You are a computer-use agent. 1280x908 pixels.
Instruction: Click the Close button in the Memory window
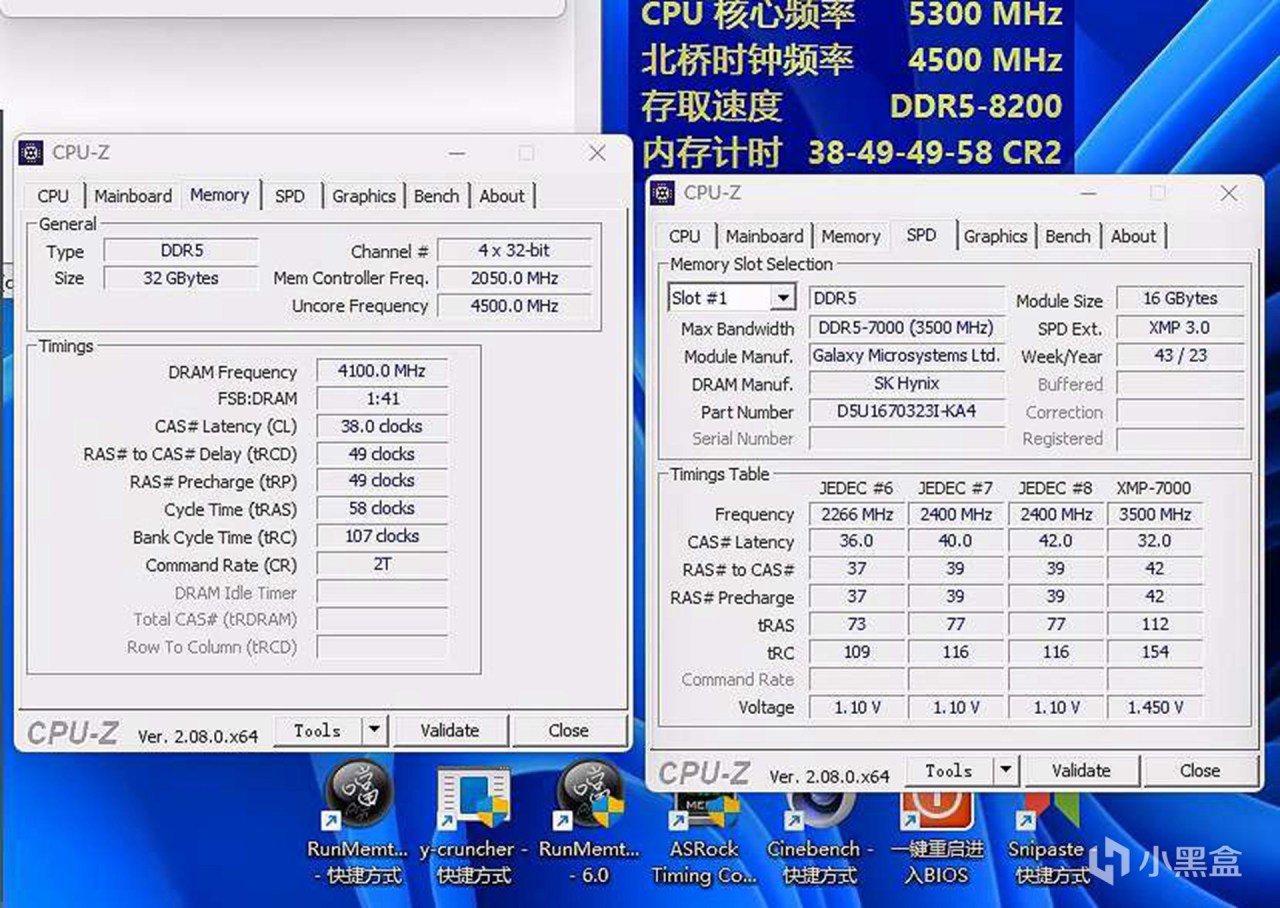pyautogui.click(x=568, y=730)
